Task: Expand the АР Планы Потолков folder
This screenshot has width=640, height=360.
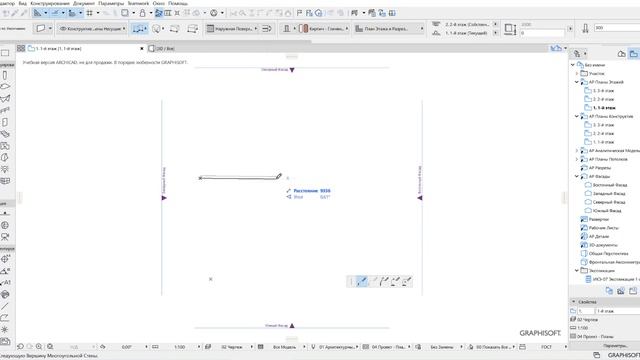Action: pyautogui.click(x=577, y=159)
